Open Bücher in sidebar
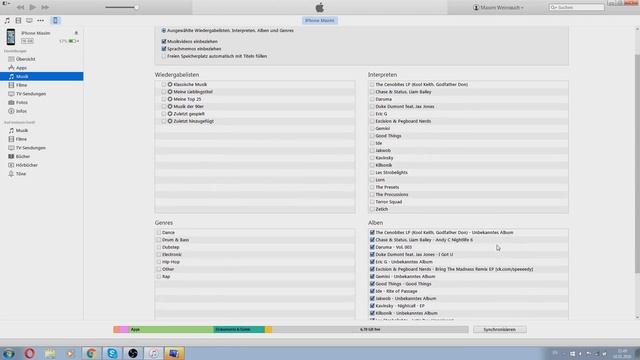Image resolution: width=640 pixels, height=360 pixels. (x=23, y=156)
